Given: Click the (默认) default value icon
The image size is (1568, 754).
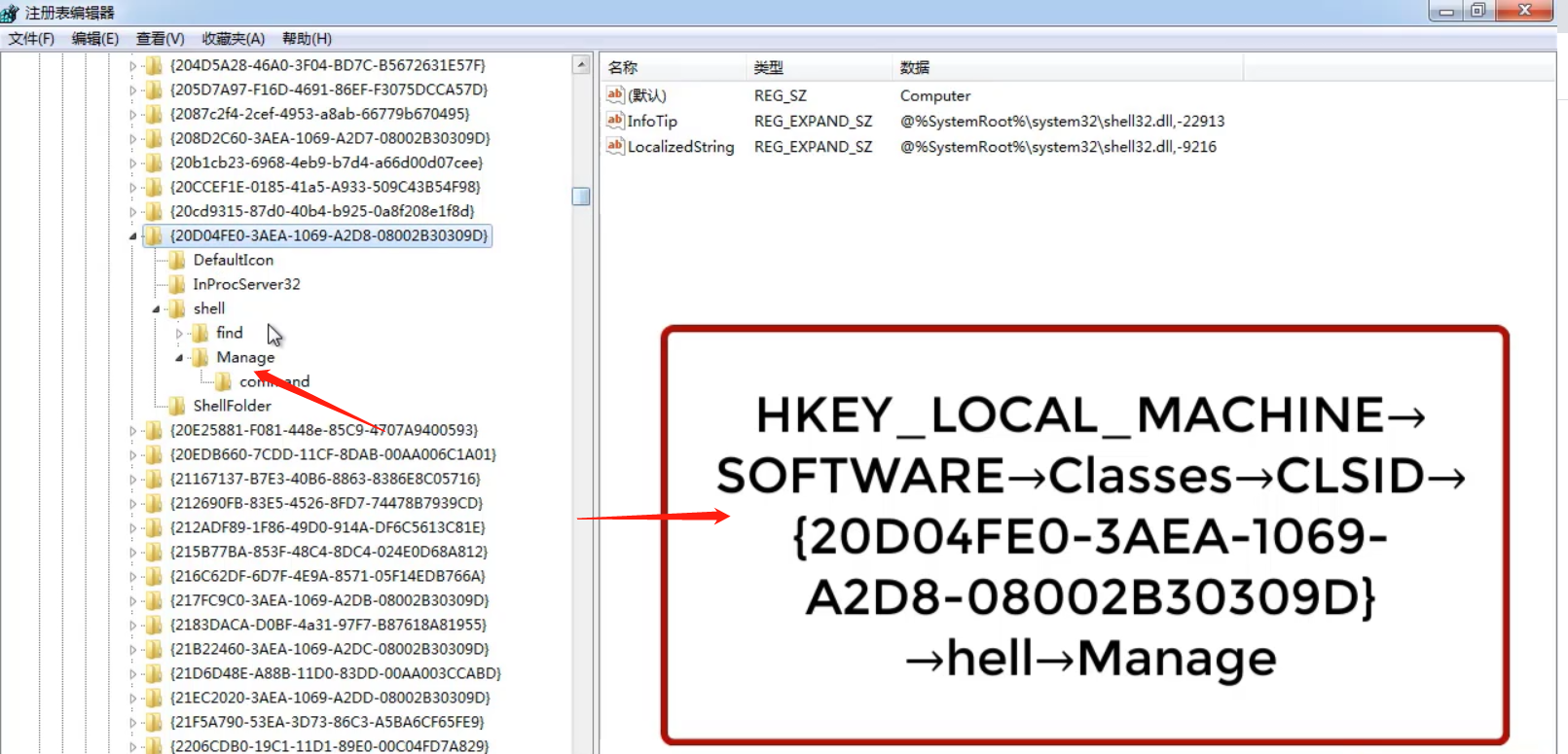Looking at the screenshot, I should tap(614, 95).
